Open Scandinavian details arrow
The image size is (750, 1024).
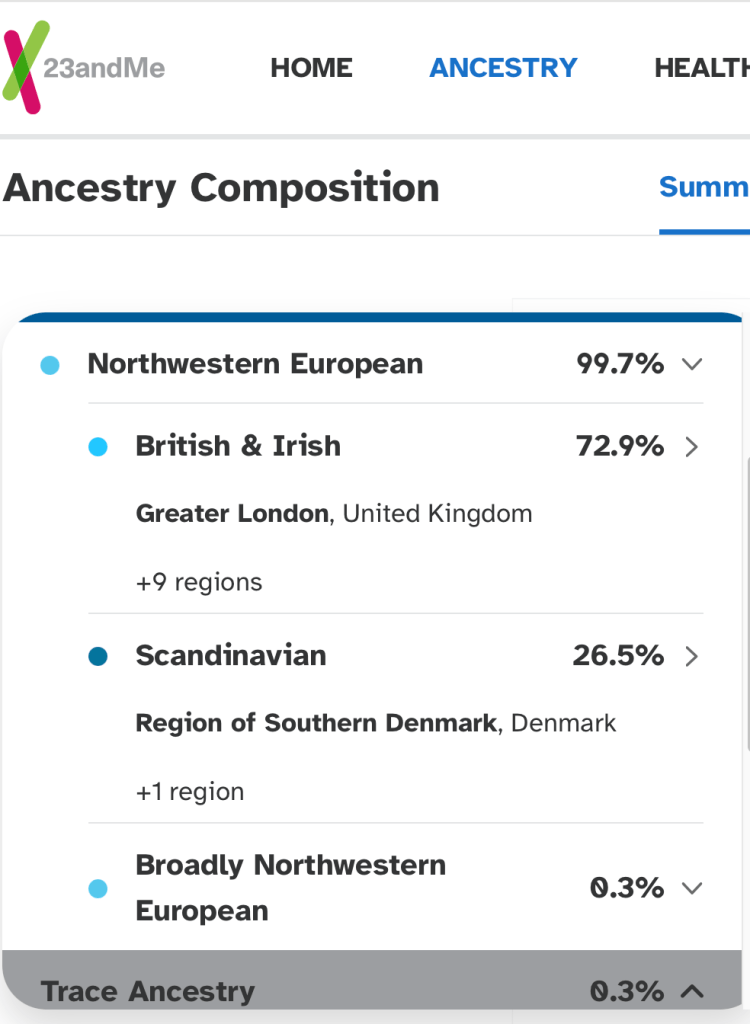click(x=691, y=657)
